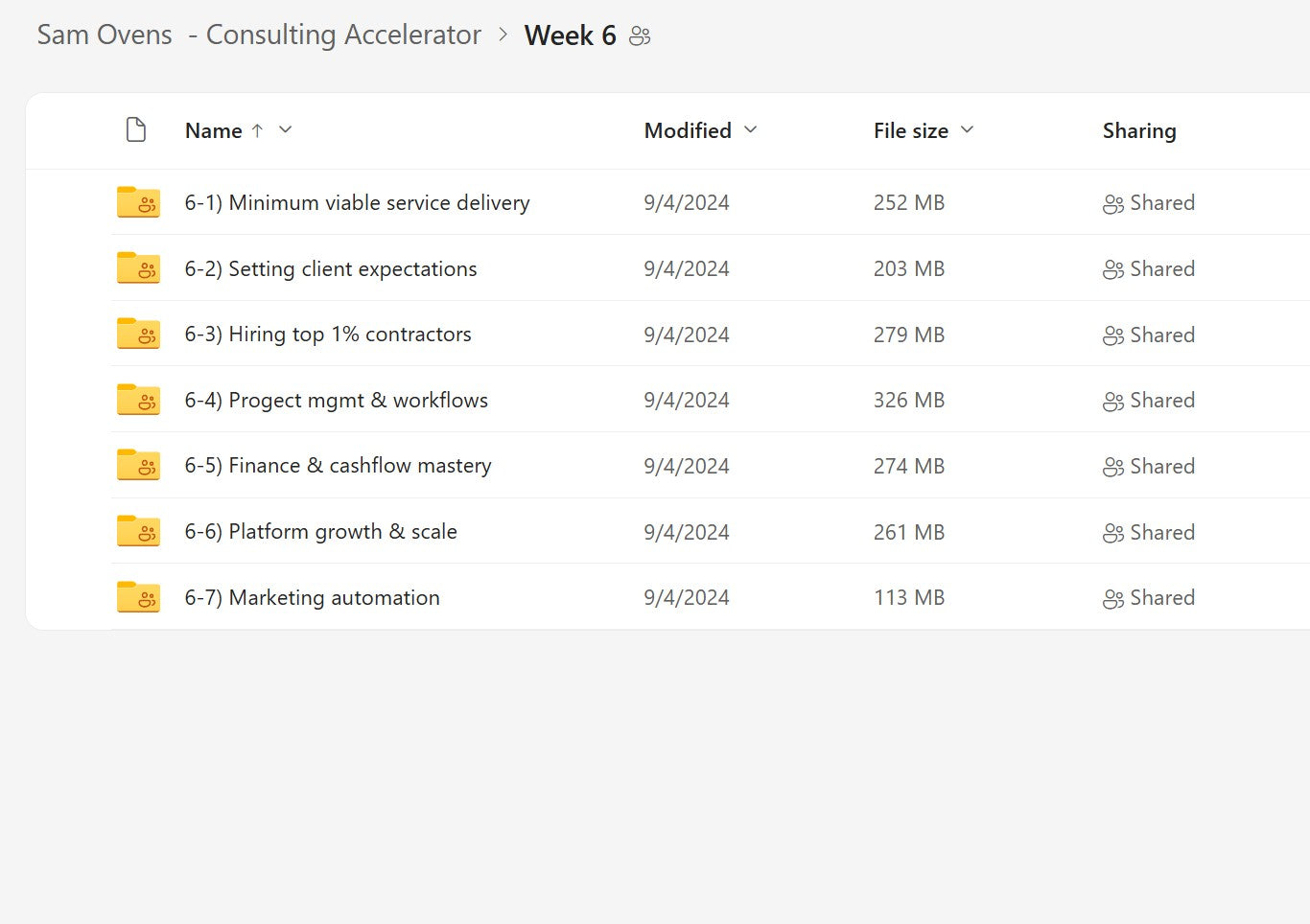The image size is (1310, 924).
Task: Click the 113 MB file size cell
Action: 909,597
